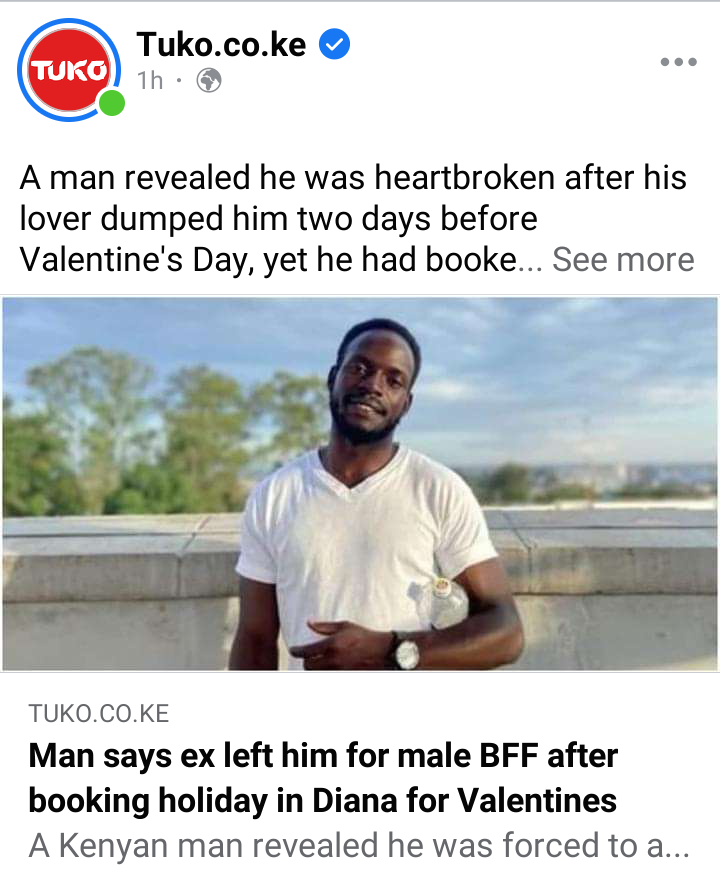Click the blue verified checkmark badge

335,44
